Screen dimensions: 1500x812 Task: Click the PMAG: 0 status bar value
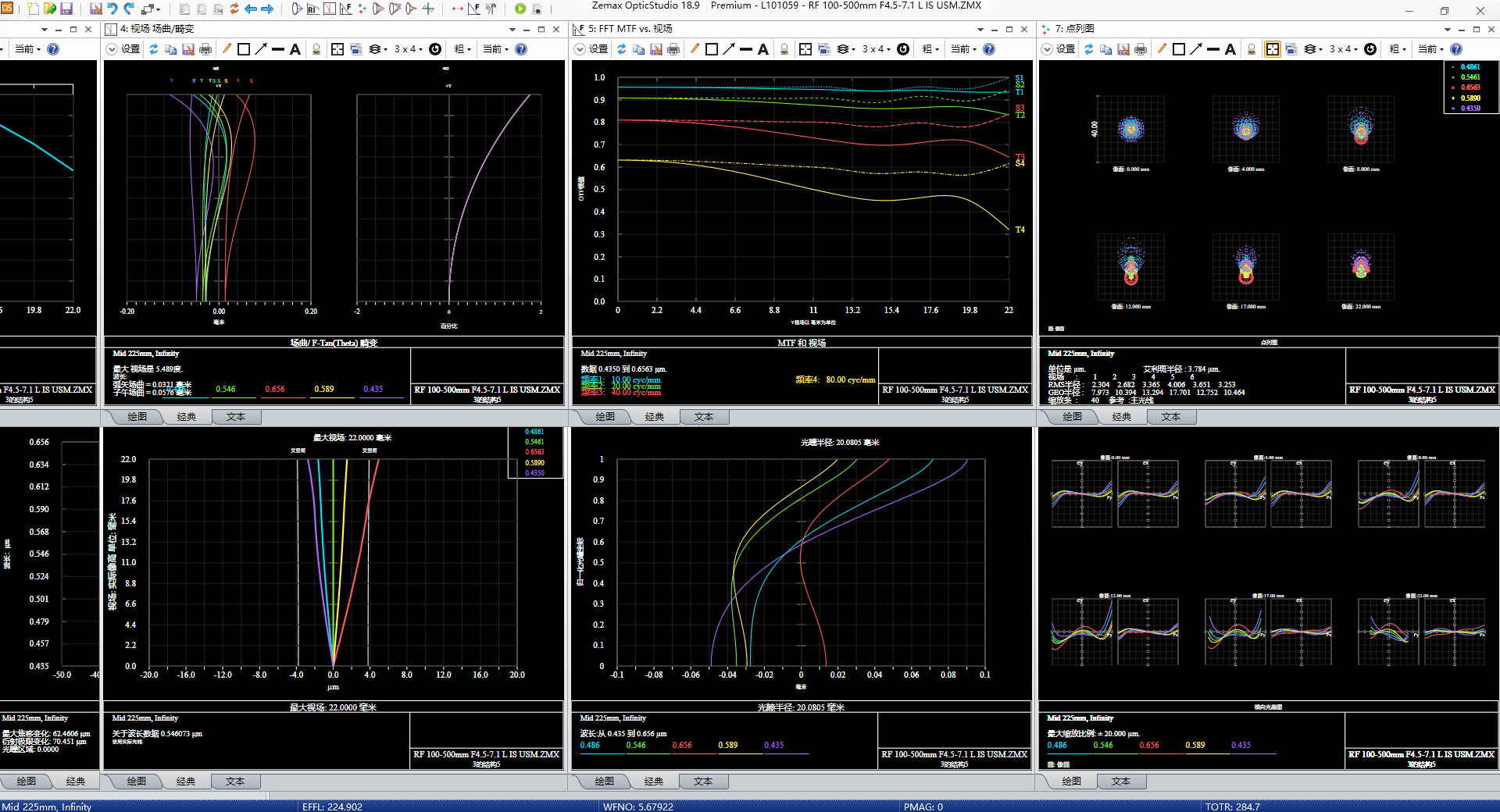coord(923,807)
